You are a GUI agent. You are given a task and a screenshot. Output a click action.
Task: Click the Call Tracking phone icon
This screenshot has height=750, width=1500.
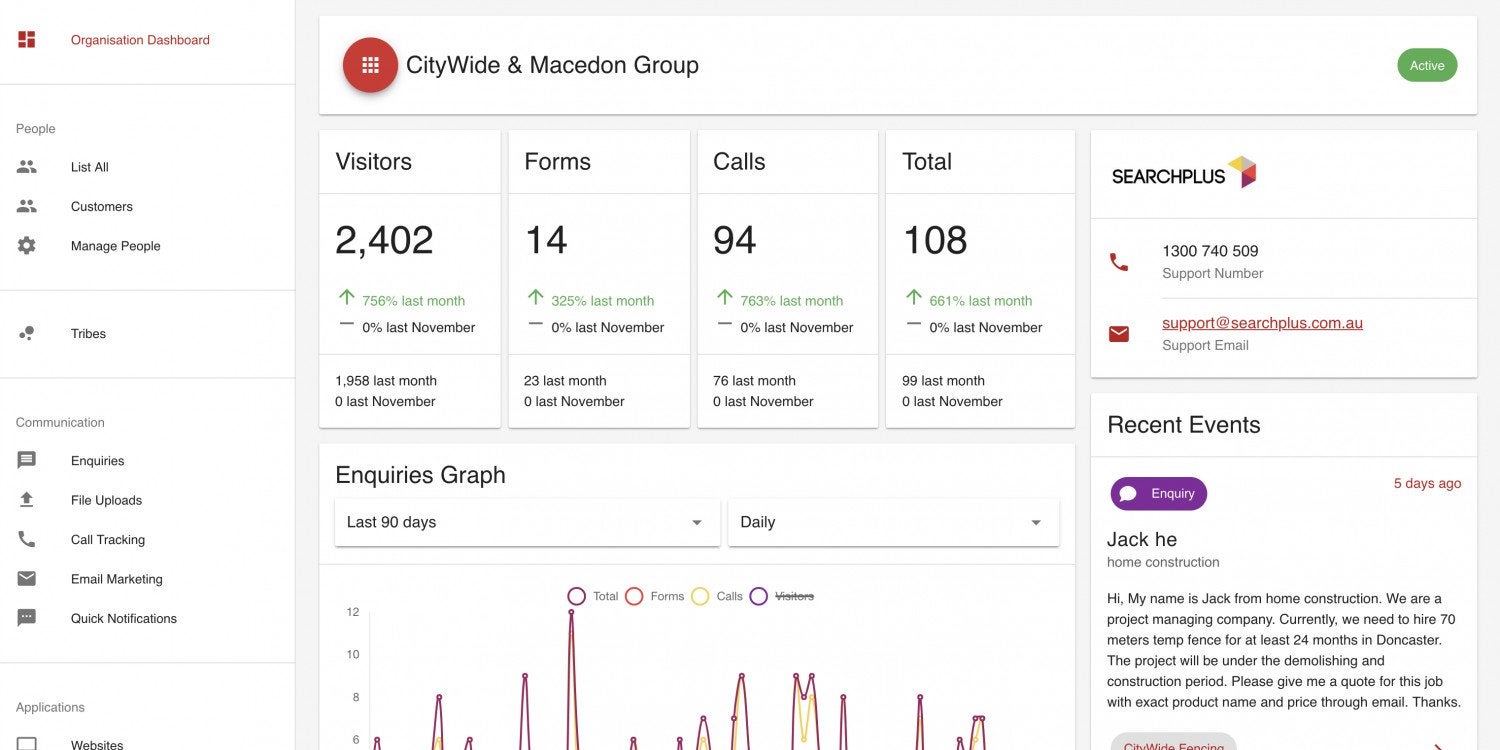tap(27, 539)
